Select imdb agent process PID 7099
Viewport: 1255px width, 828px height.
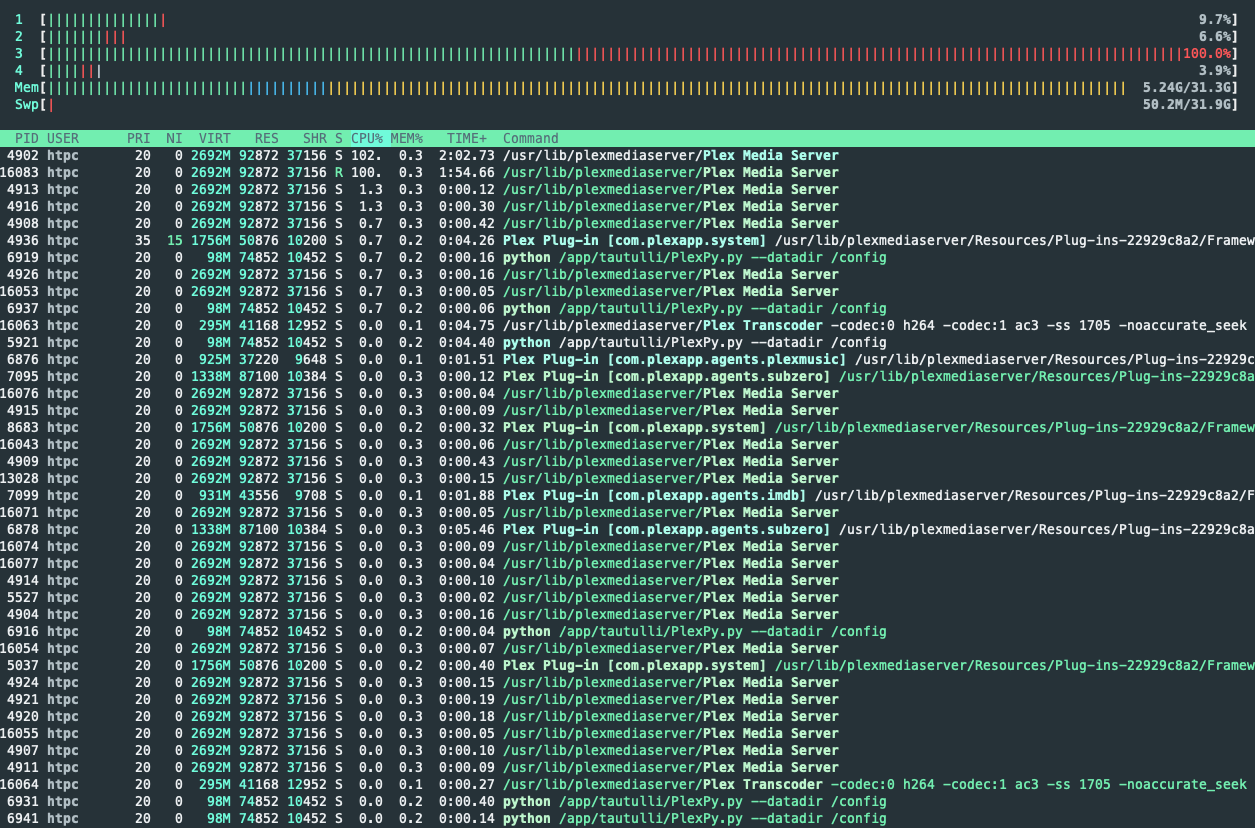click(627, 495)
